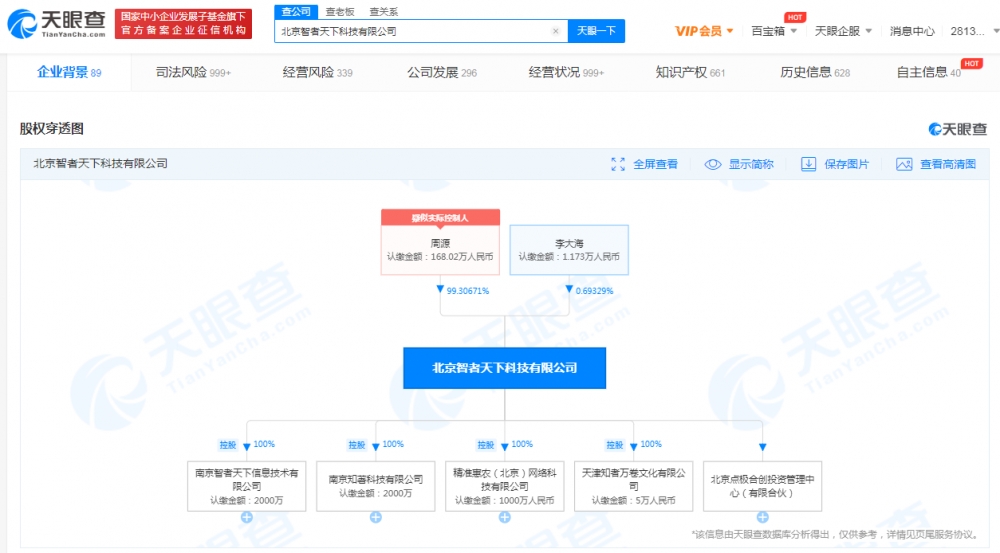Click the 天眼查 watermark logo beside heading
The height and width of the screenshot is (553, 1000).
click(957, 129)
